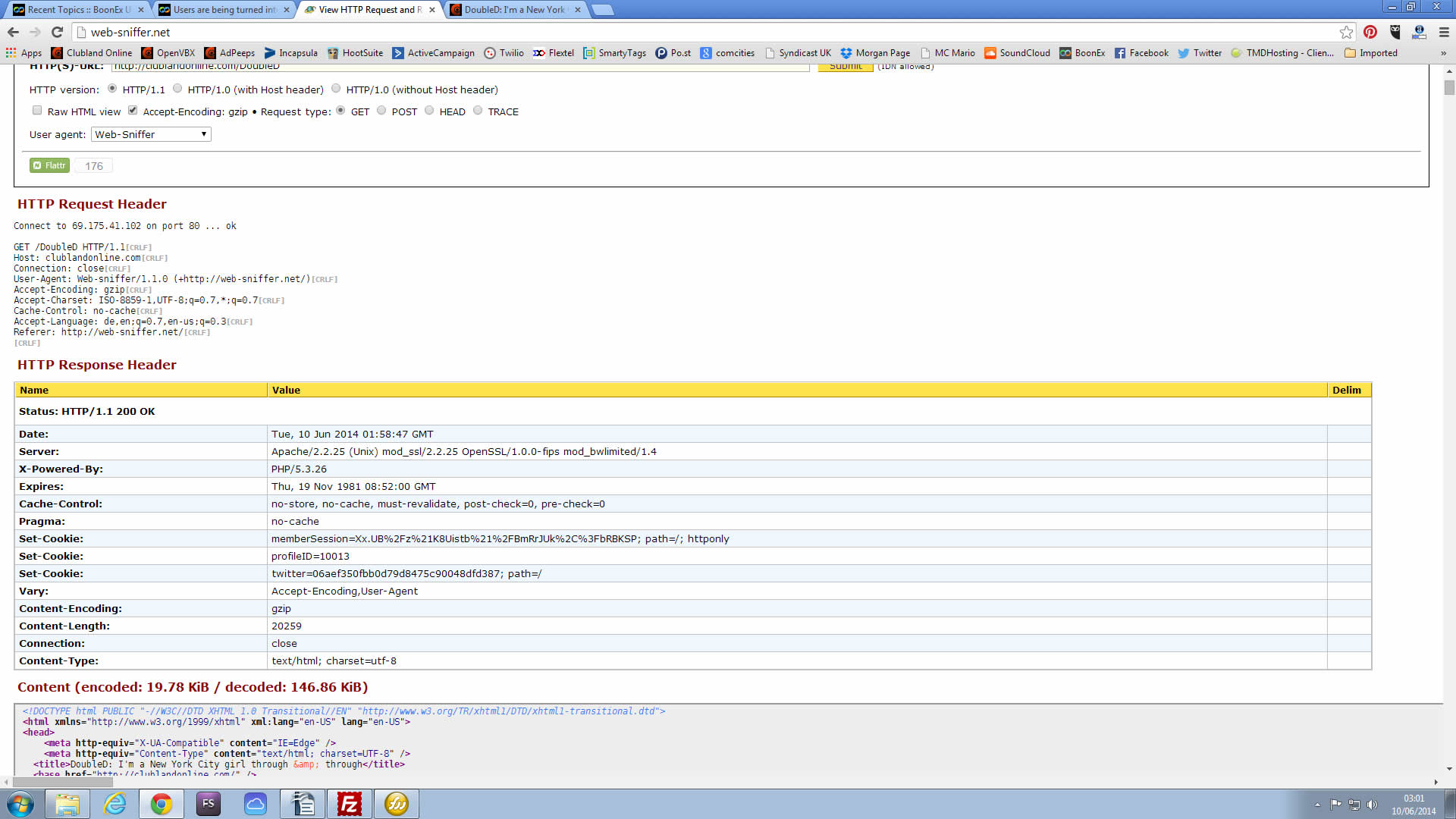The height and width of the screenshot is (819, 1456).
Task: Click the Pinterest extension icon
Action: (1370, 32)
